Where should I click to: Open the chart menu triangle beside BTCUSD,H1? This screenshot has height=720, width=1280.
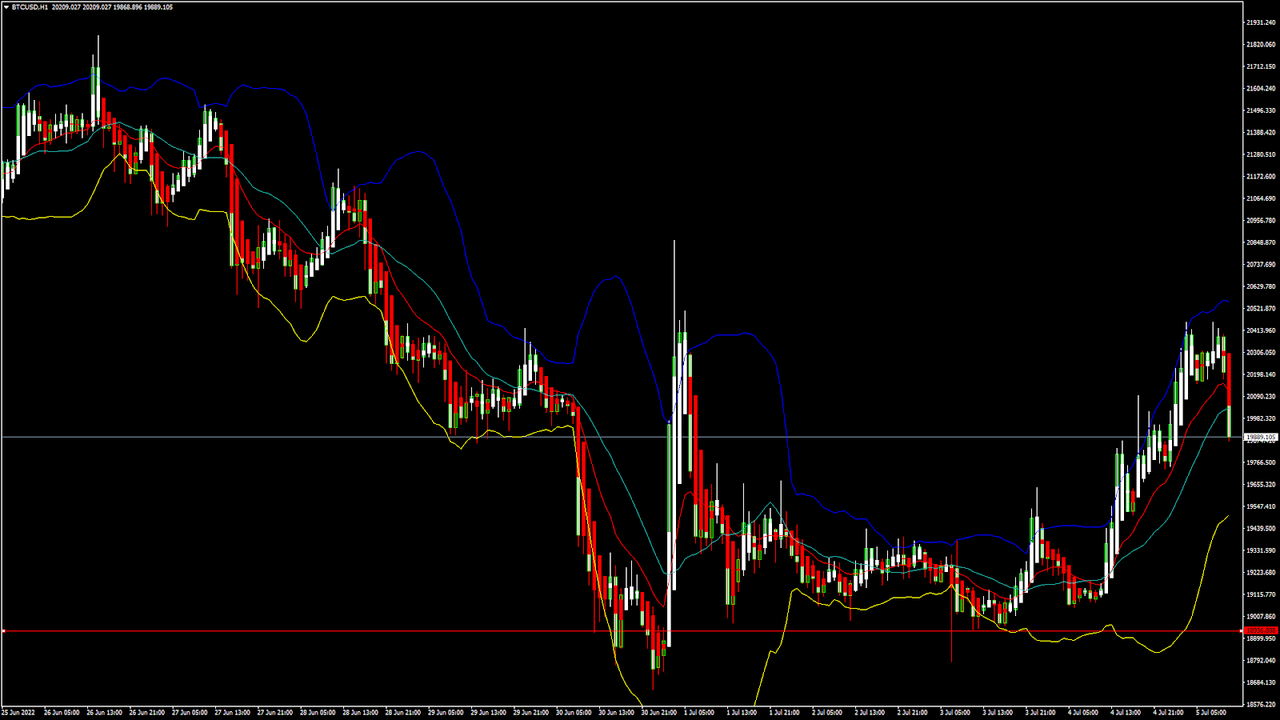(5, 7)
